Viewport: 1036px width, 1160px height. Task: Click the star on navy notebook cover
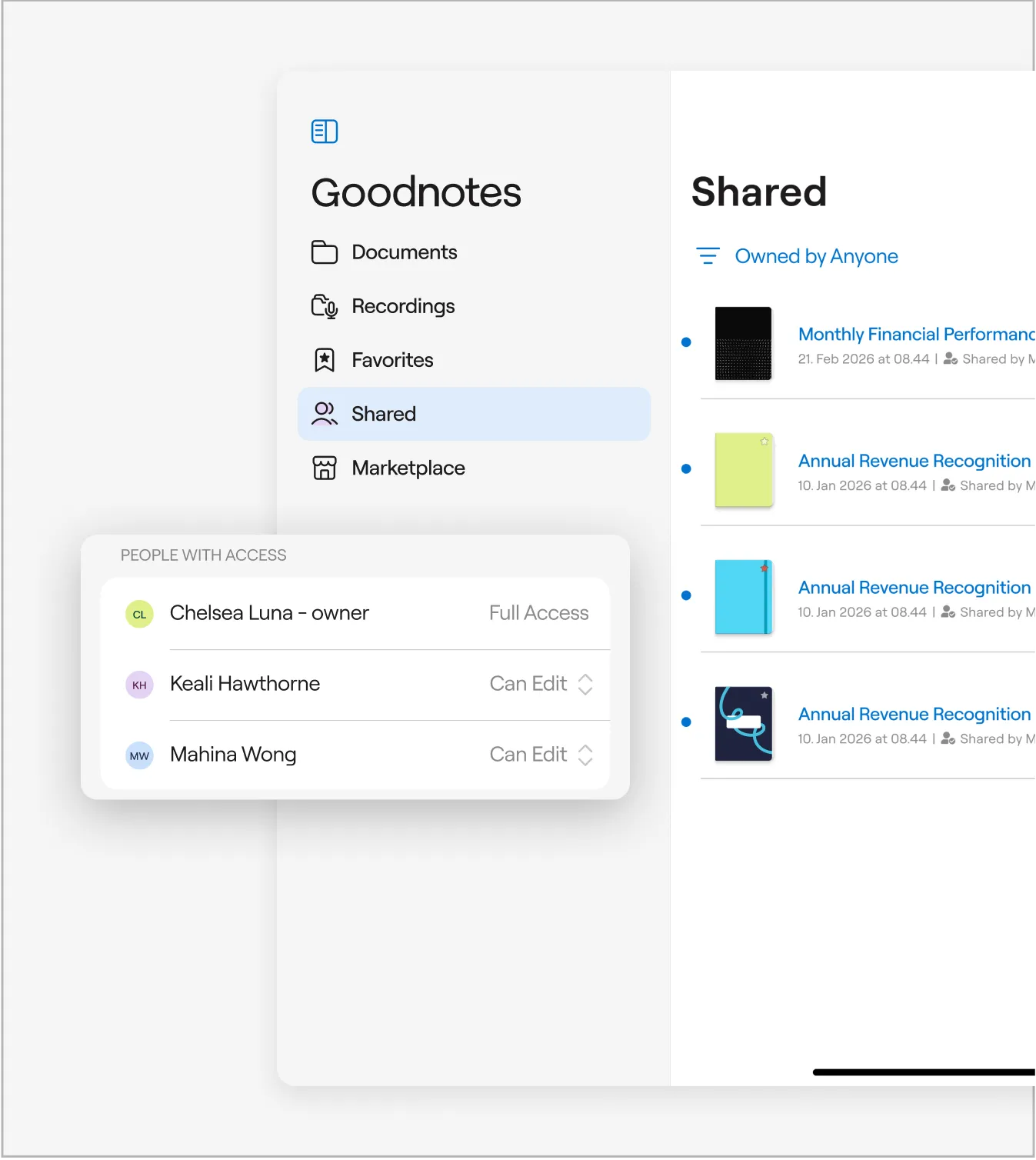coord(764,695)
